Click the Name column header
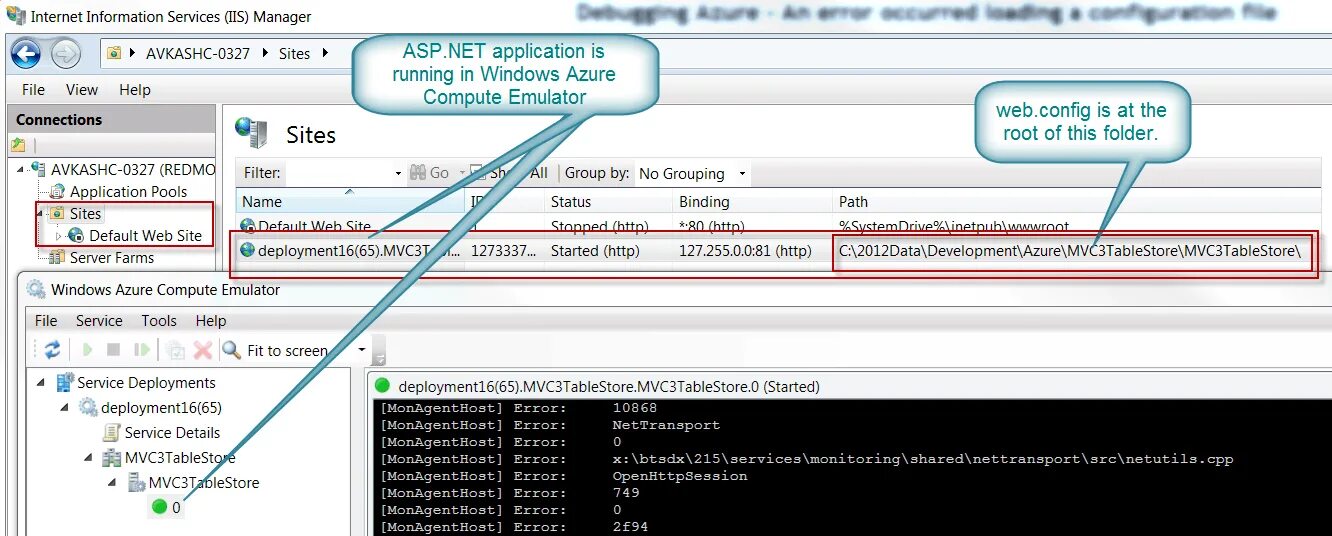 pyautogui.click(x=350, y=201)
